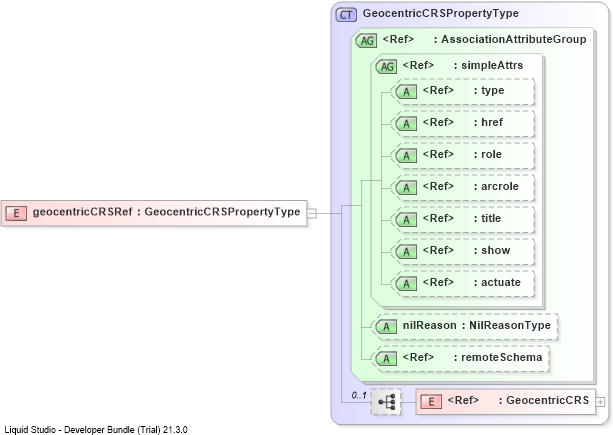This screenshot has height=435, width=613.
Task: Click the A icon beside role attribute
Action: click(406, 156)
